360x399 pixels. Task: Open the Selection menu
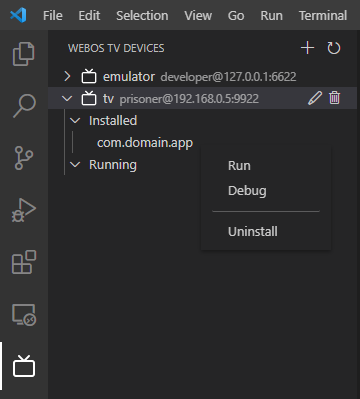142,15
